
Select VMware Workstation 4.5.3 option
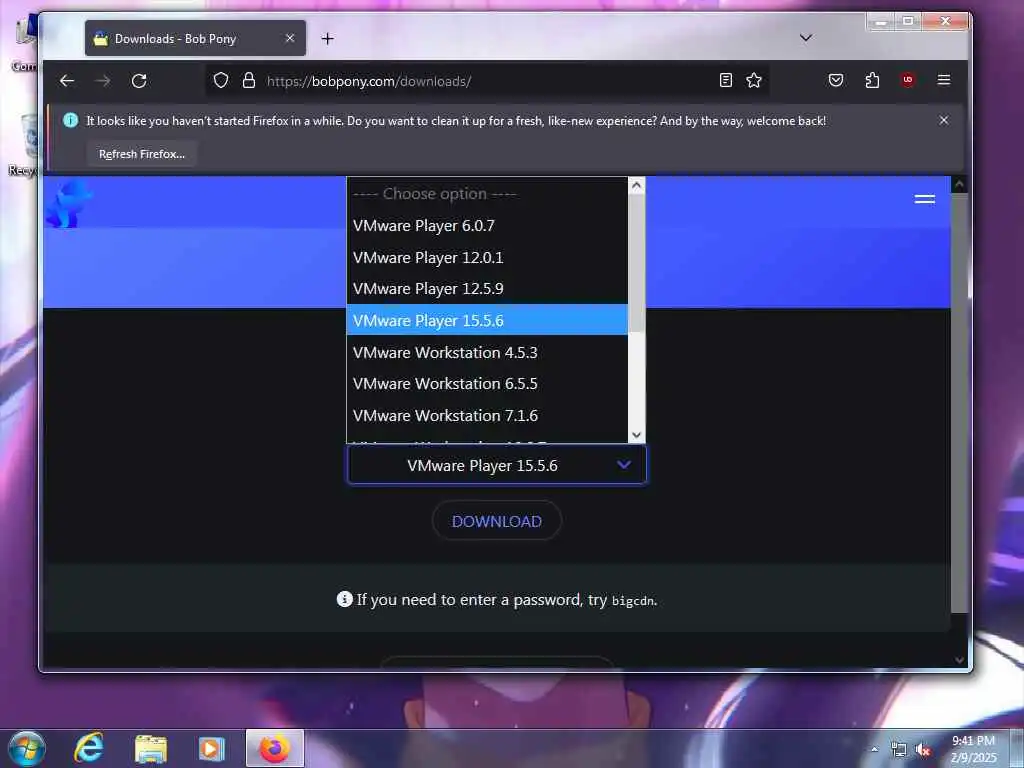pos(487,352)
